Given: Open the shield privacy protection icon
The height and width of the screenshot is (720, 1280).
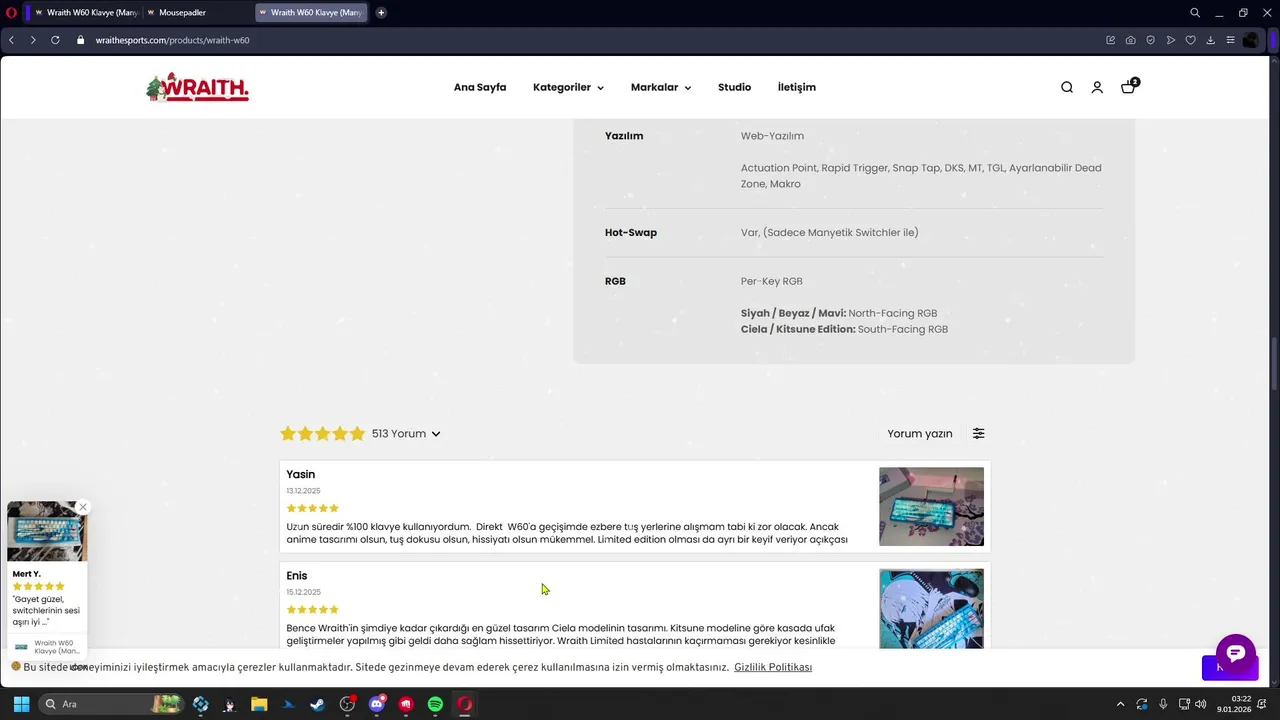Looking at the screenshot, I should (1150, 40).
